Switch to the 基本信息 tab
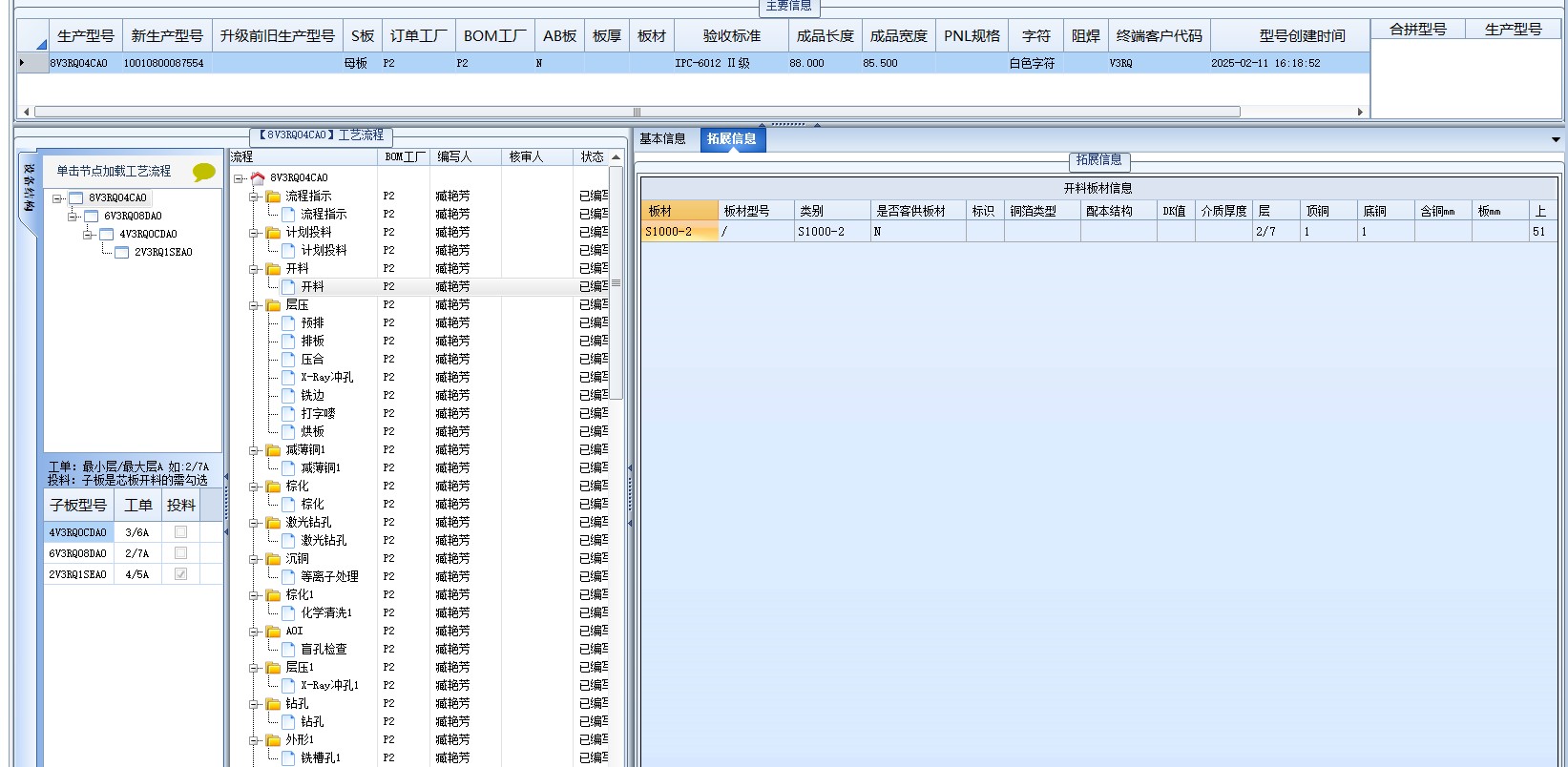 (x=662, y=139)
